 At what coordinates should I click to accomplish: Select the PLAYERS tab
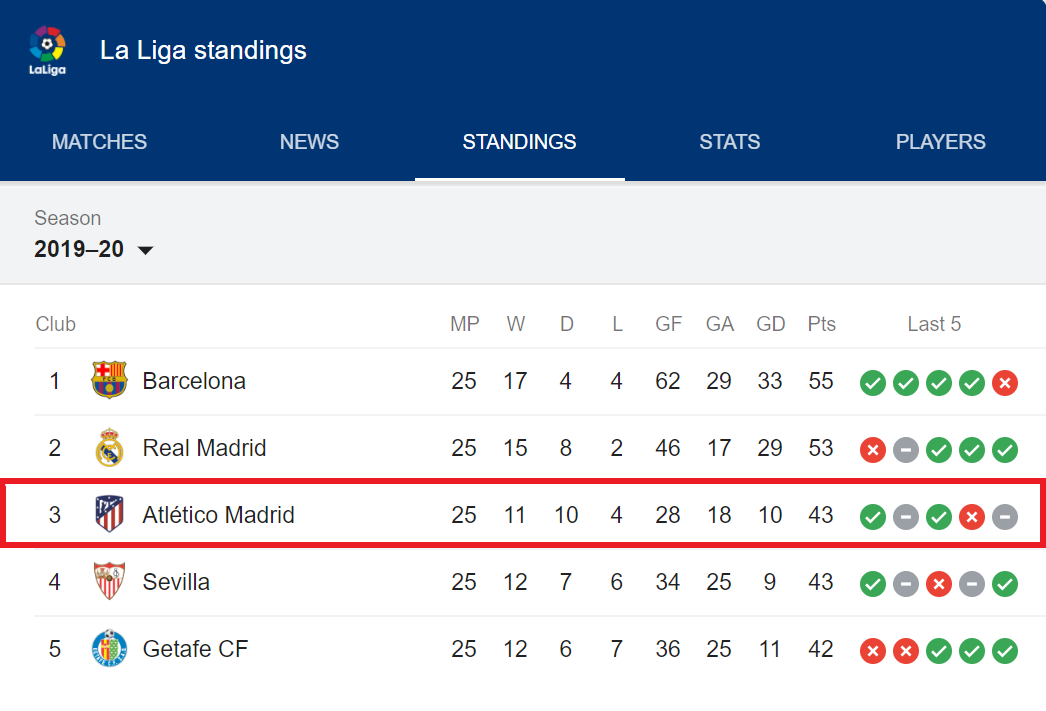pos(941,141)
